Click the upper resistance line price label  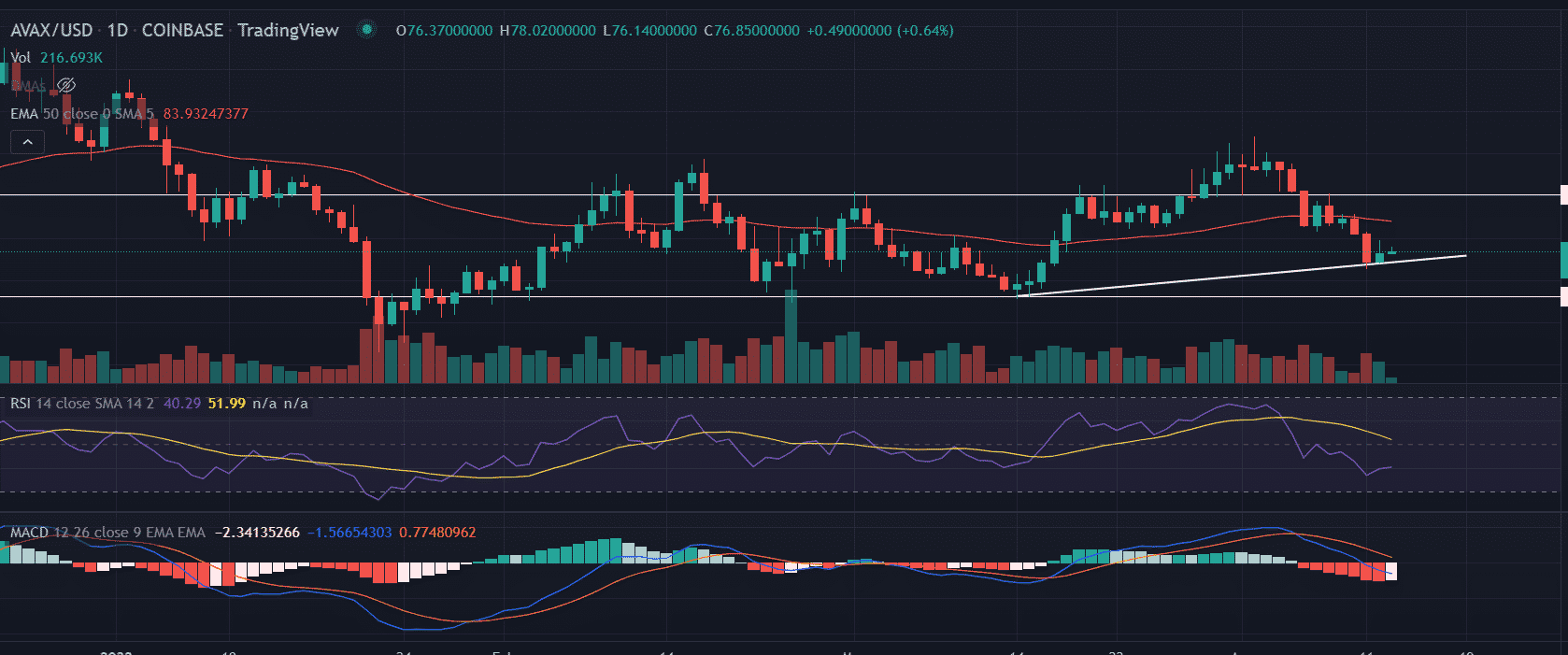coord(1563,195)
